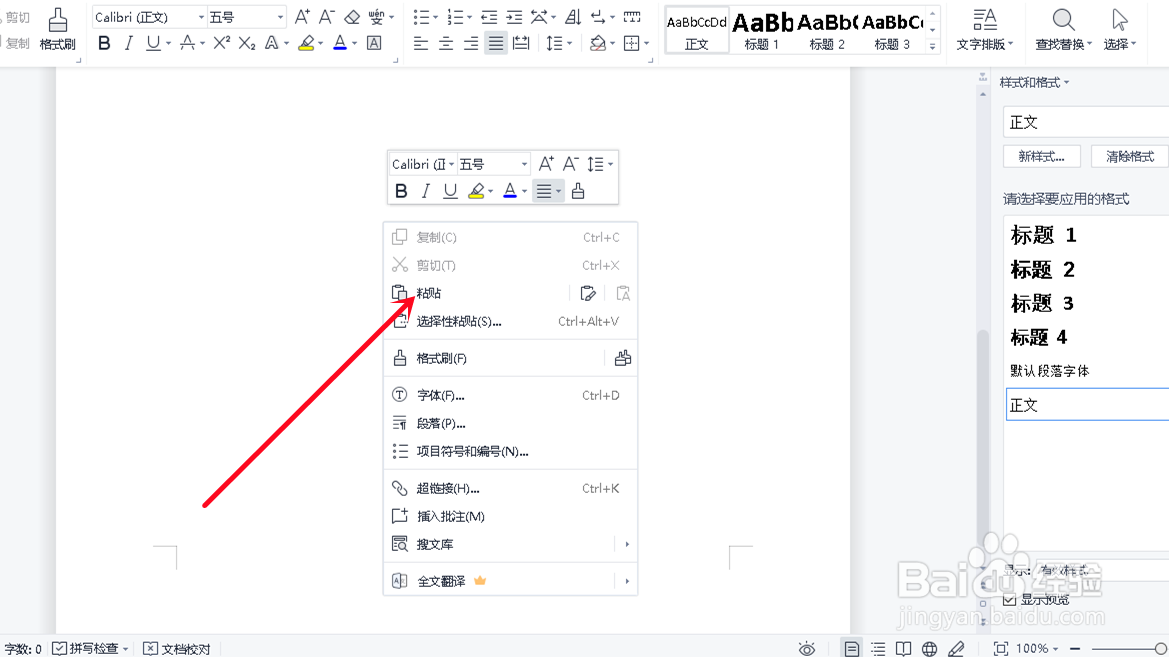Toggle Underline in the mini toolbar
Screen dimensions: 1169x657
click(450, 192)
